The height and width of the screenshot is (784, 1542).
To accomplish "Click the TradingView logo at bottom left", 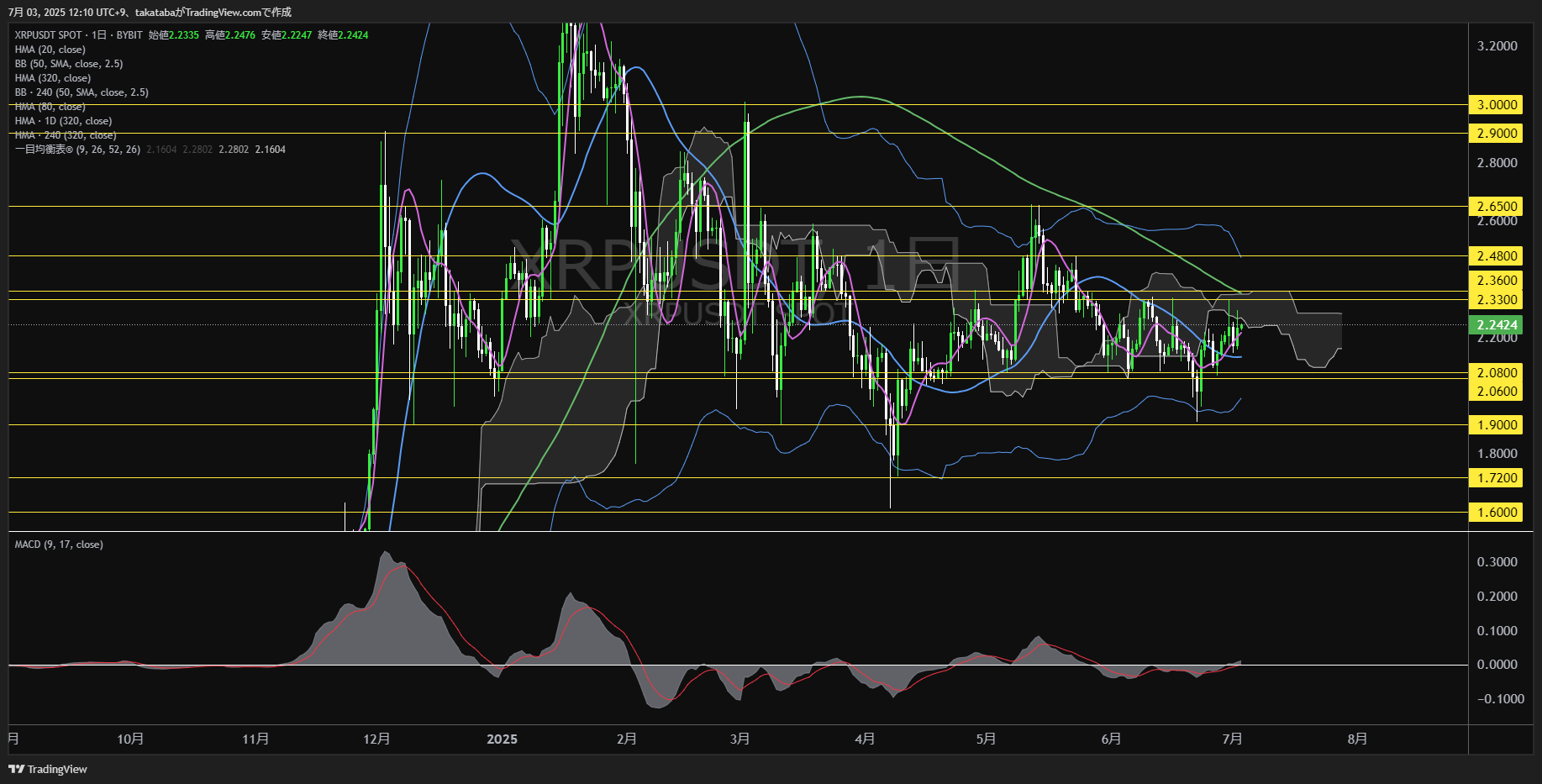I will (x=48, y=769).
